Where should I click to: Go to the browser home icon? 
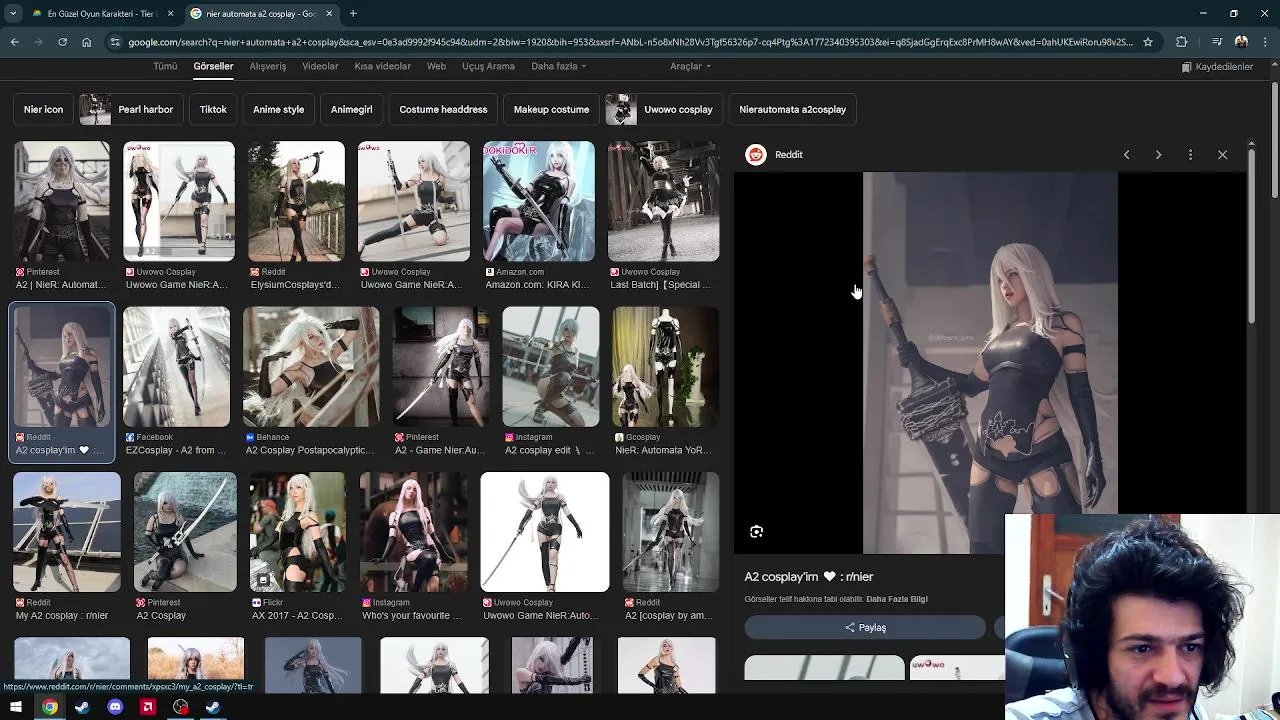pos(86,42)
